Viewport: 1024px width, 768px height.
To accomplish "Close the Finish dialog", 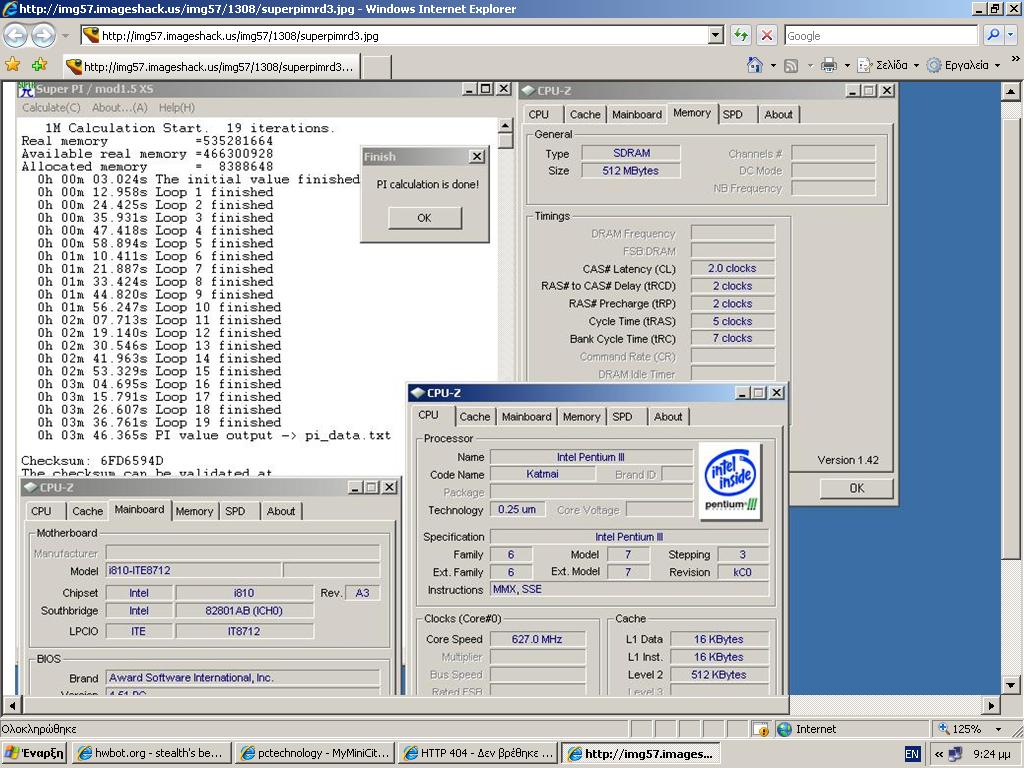I will point(477,156).
